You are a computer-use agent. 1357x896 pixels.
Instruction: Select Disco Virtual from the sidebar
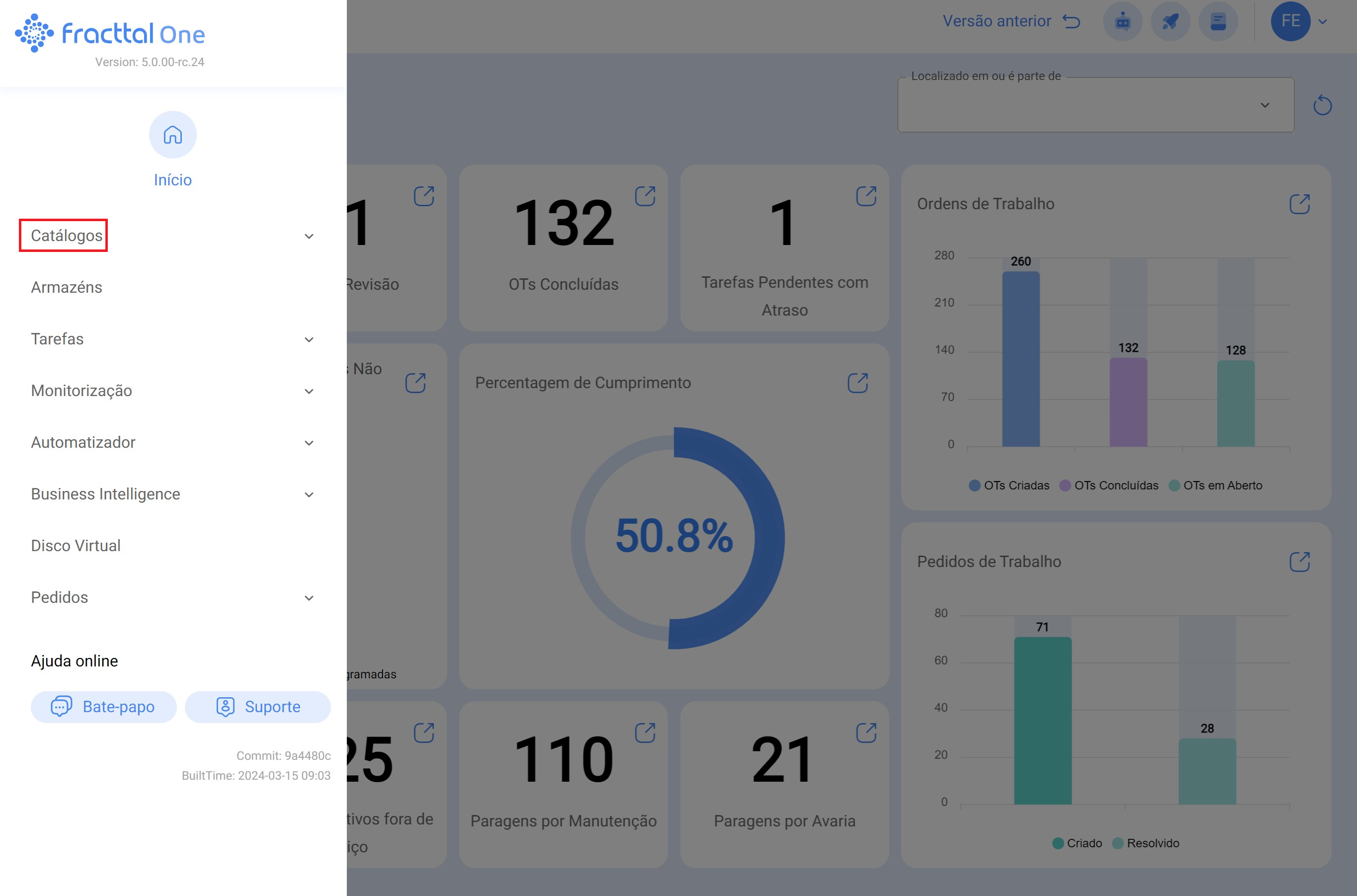pos(76,546)
